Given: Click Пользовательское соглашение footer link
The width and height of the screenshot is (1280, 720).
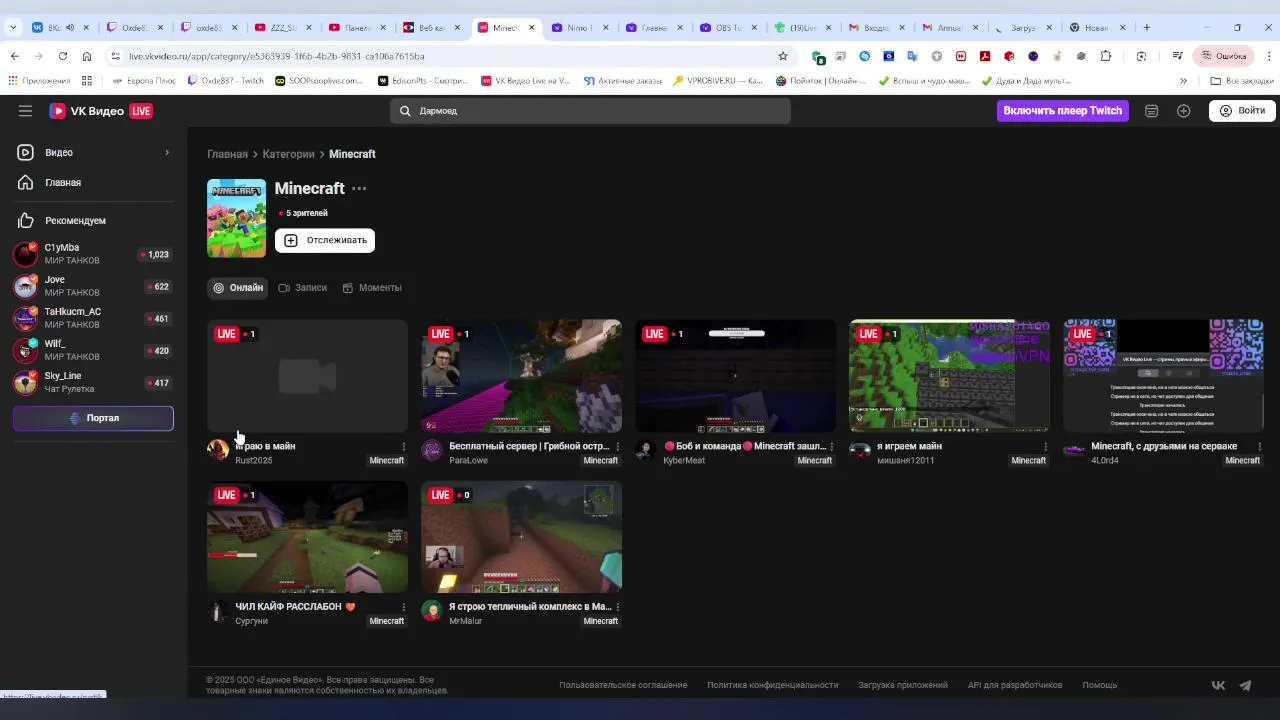Looking at the screenshot, I should [623, 685].
